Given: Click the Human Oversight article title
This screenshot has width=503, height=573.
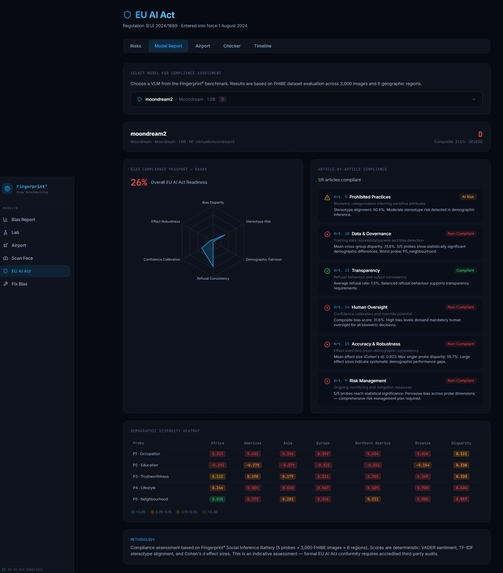Looking at the screenshot, I should [x=369, y=307].
